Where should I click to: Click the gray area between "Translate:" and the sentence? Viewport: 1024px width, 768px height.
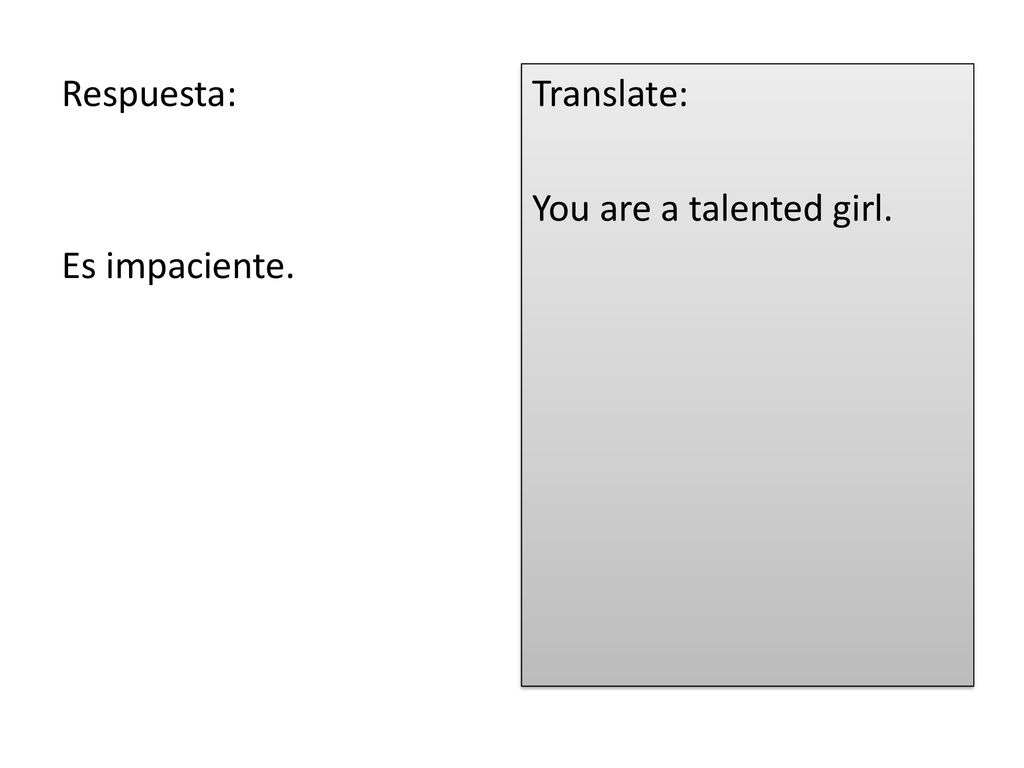click(x=747, y=152)
